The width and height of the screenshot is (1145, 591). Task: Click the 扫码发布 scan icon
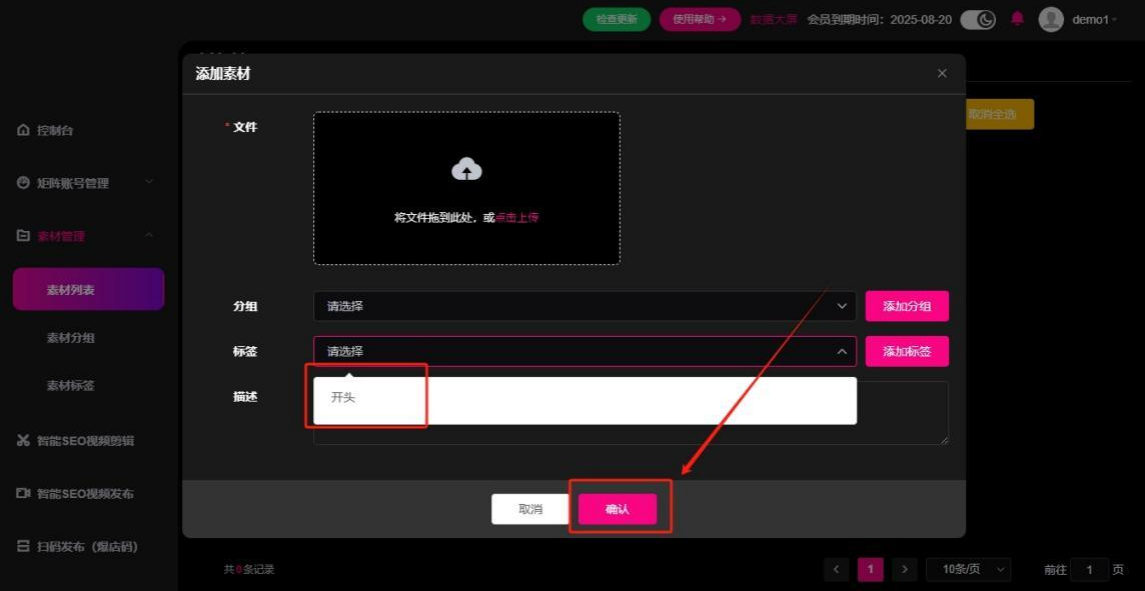[x=23, y=547]
